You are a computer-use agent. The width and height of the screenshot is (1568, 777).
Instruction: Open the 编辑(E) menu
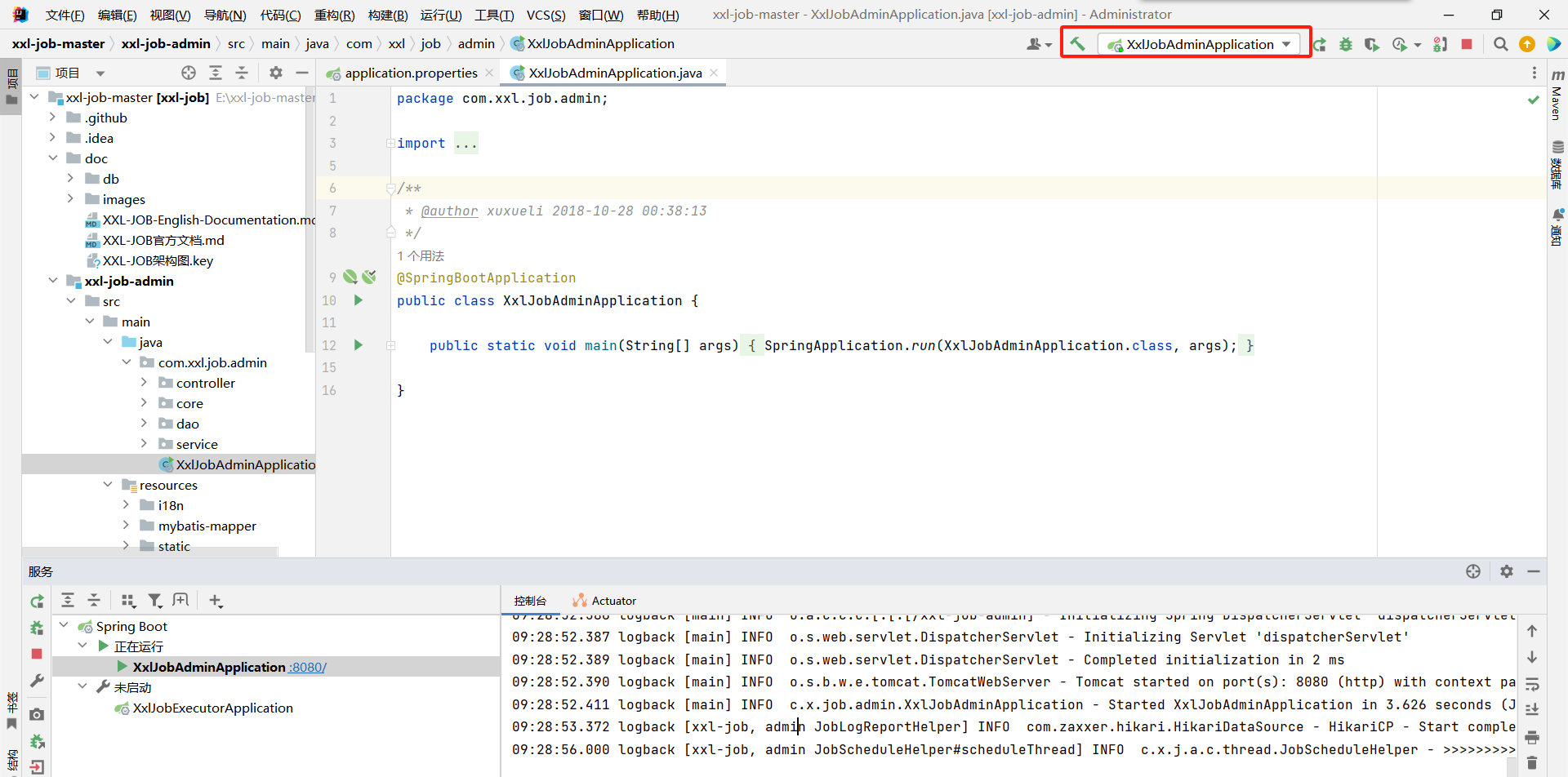(x=117, y=15)
